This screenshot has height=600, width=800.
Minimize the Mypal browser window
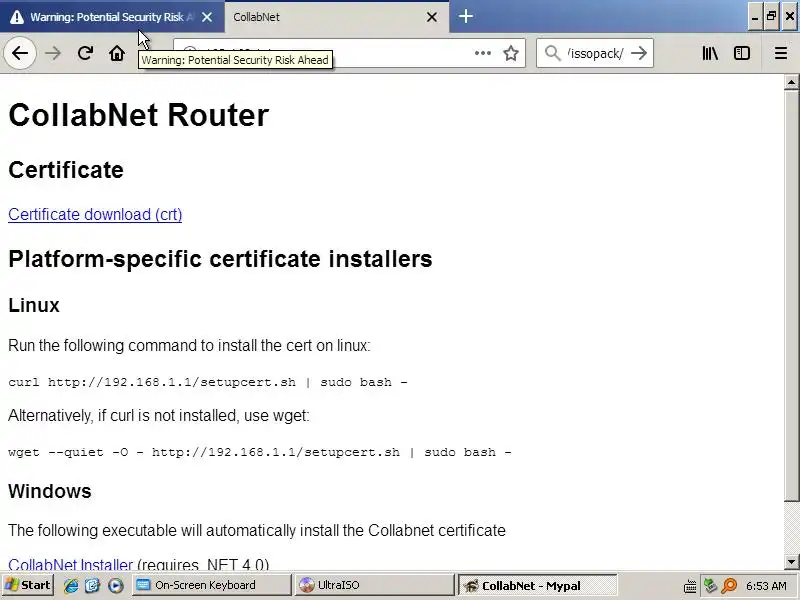coord(755,17)
